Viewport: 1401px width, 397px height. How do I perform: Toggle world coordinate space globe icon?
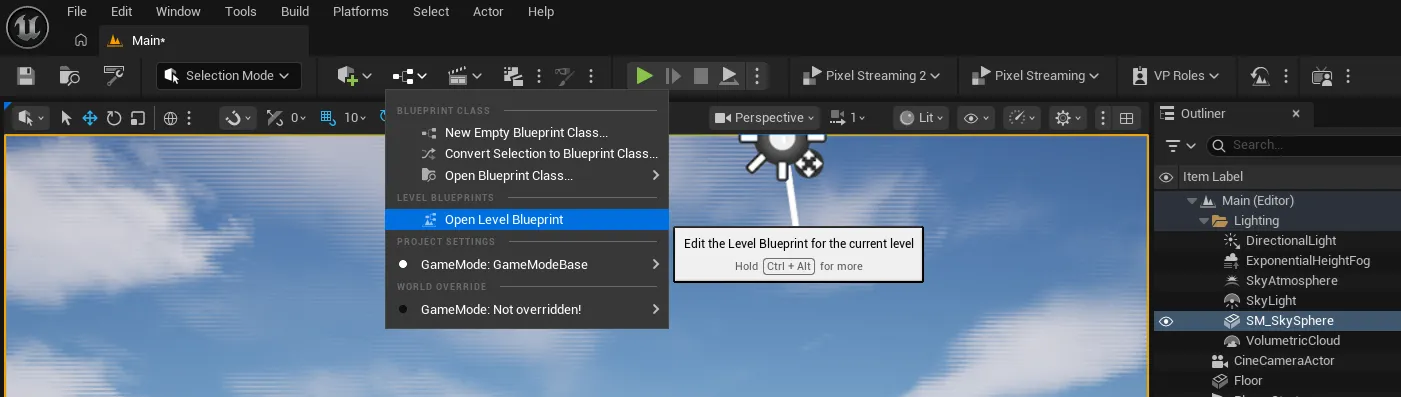point(171,118)
